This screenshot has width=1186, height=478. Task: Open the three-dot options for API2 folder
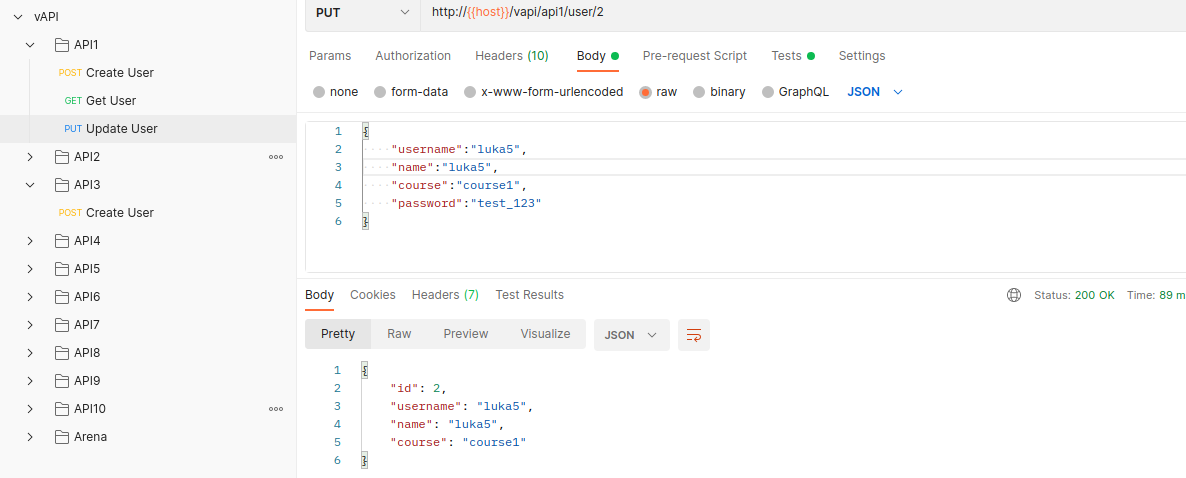tap(276, 157)
